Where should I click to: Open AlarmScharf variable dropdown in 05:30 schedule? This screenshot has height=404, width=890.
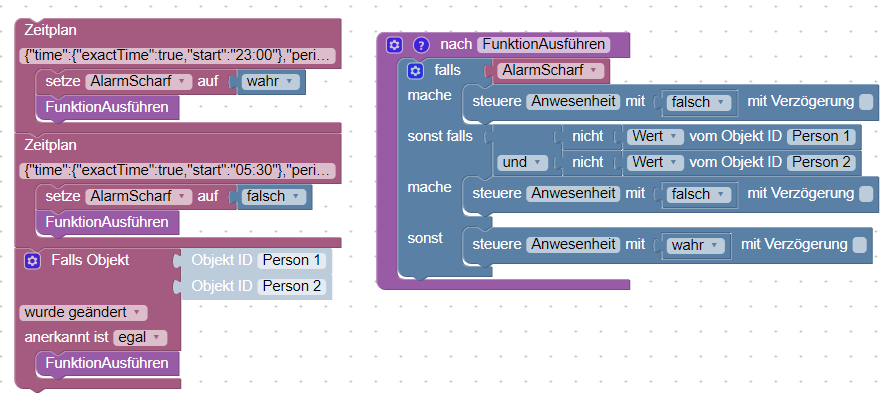139,196
